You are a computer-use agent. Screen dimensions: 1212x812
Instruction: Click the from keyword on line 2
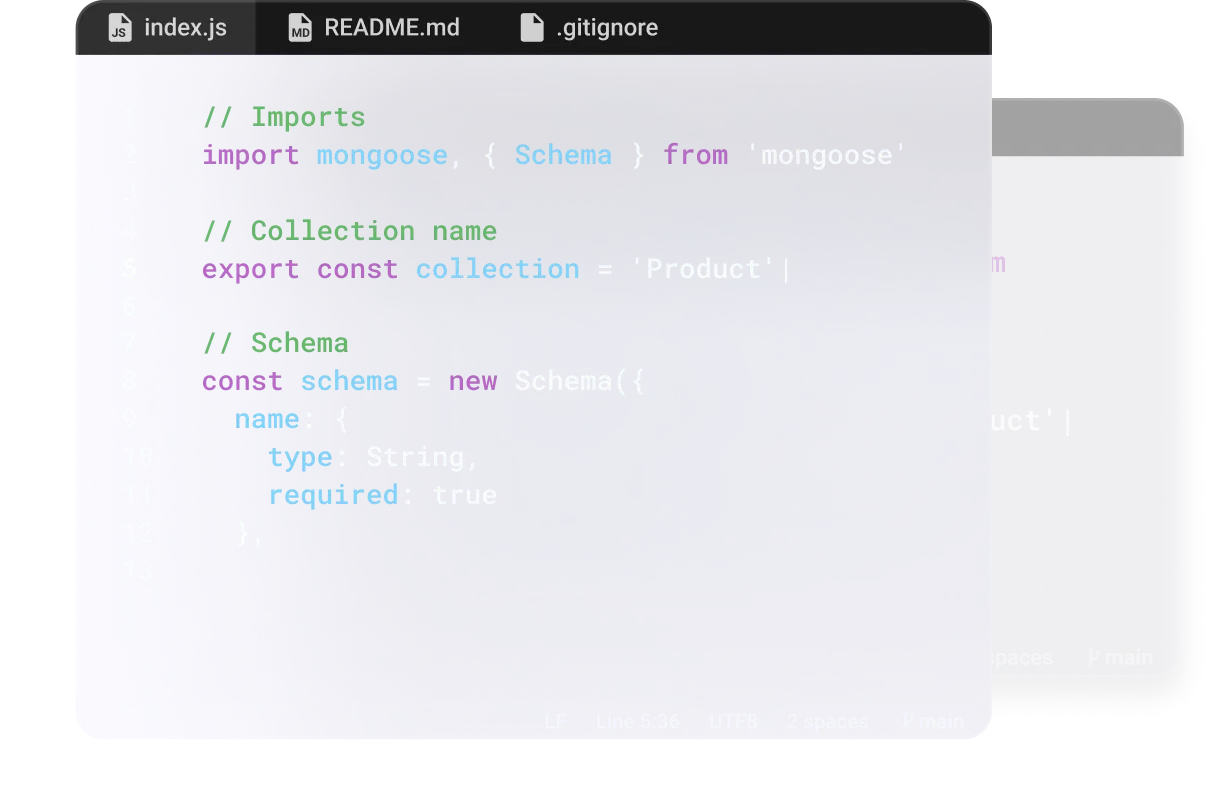pos(696,155)
